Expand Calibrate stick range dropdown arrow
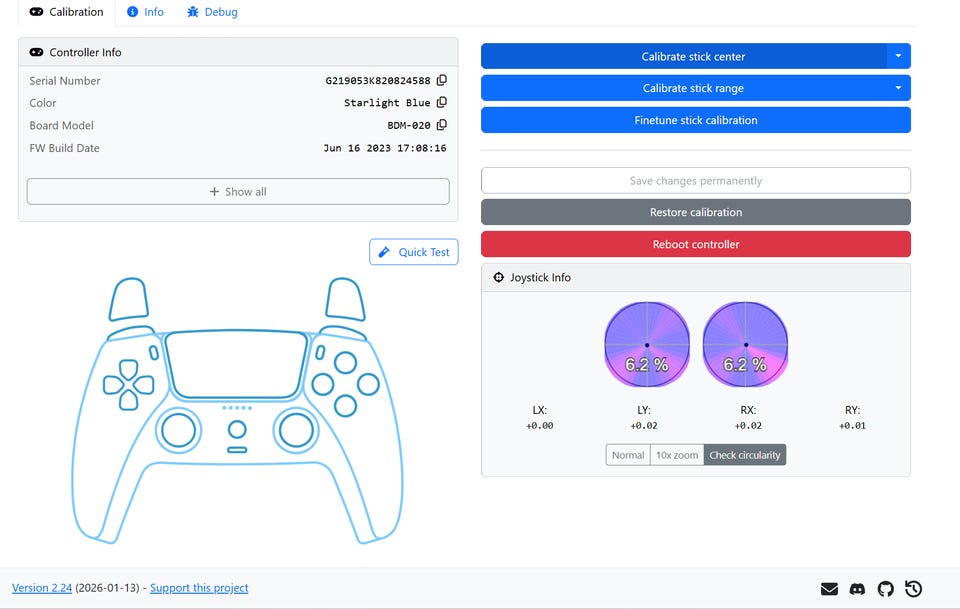This screenshot has height=609, width=960. (898, 88)
